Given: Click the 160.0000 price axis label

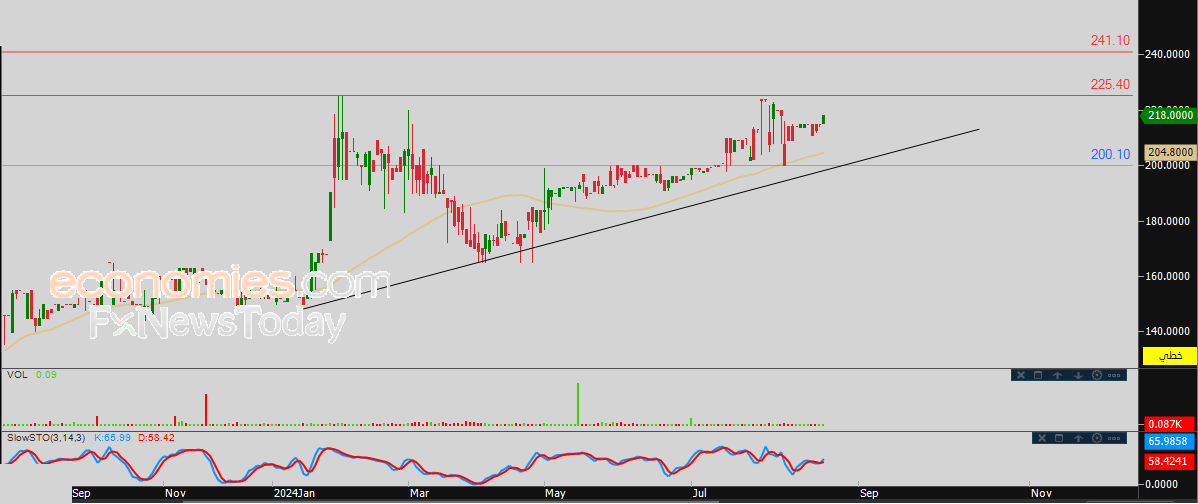Looking at the screenshot, I should 1167,276.
